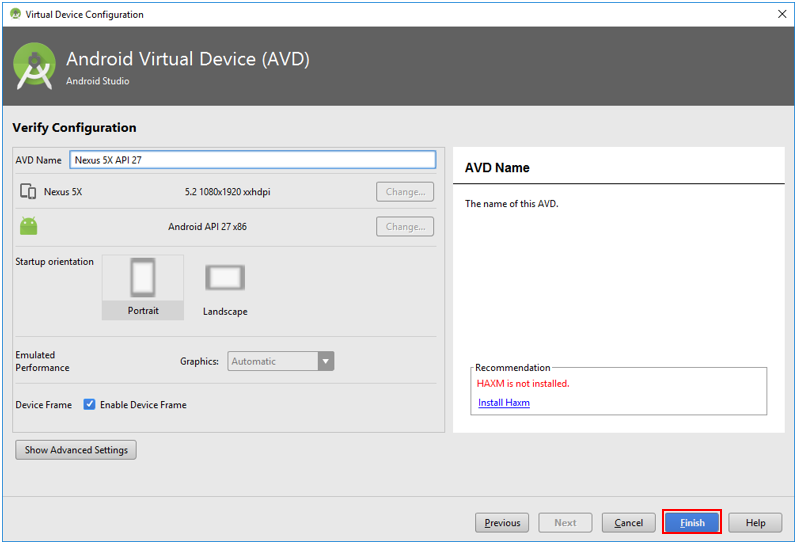Screen dimensions: 798x546
Task: Click the green Android system image icon
Action: (x=28, y=226)
